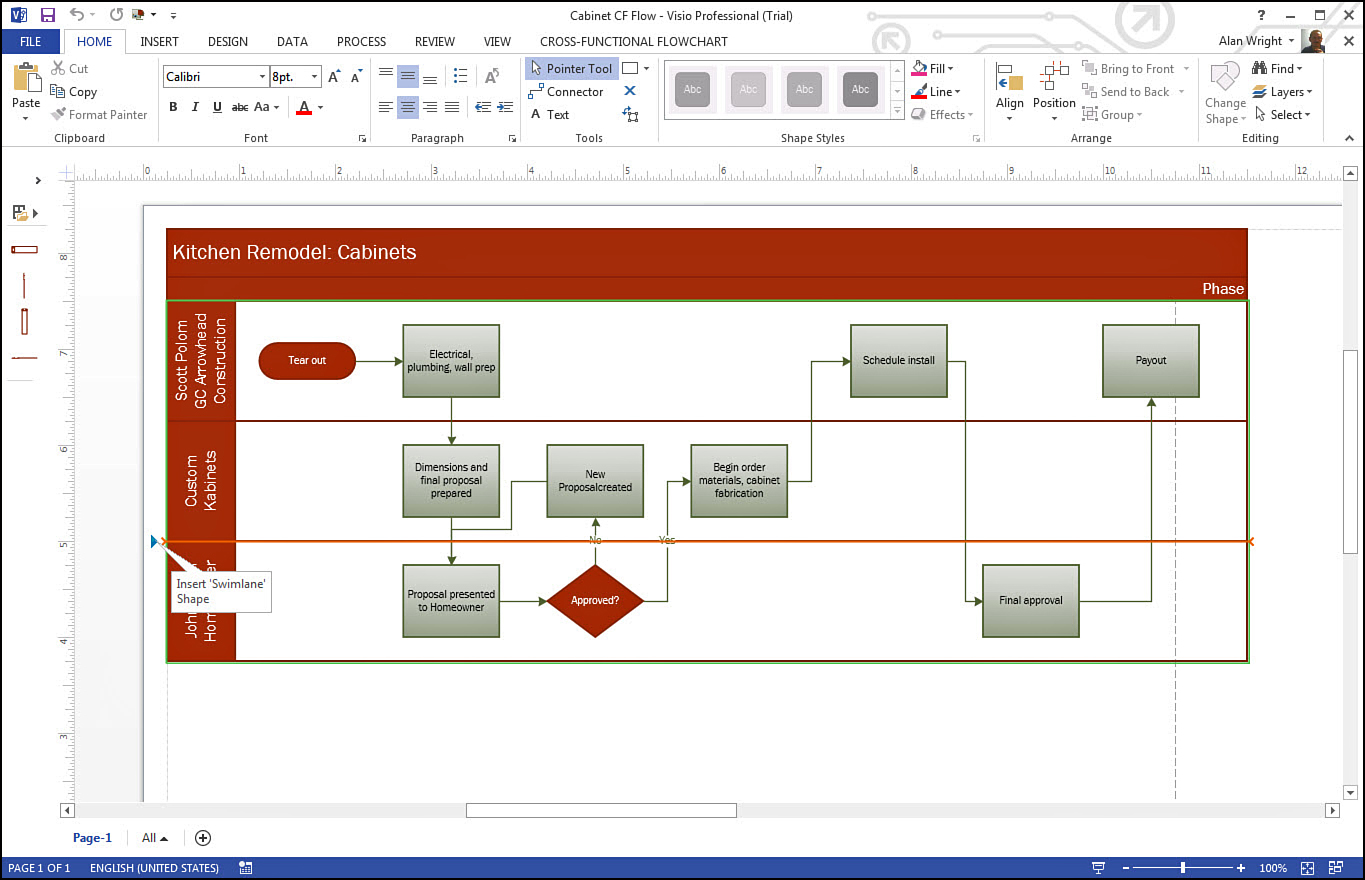Click the Bullets list icon
This screenshot has width=1365, height=880.
pos(460,76)
